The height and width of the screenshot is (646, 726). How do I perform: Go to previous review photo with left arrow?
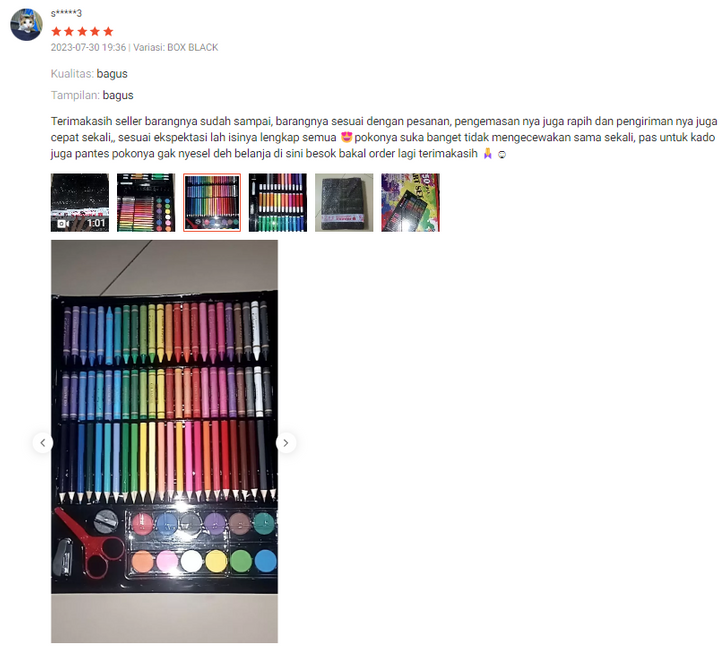coord(43,443)
